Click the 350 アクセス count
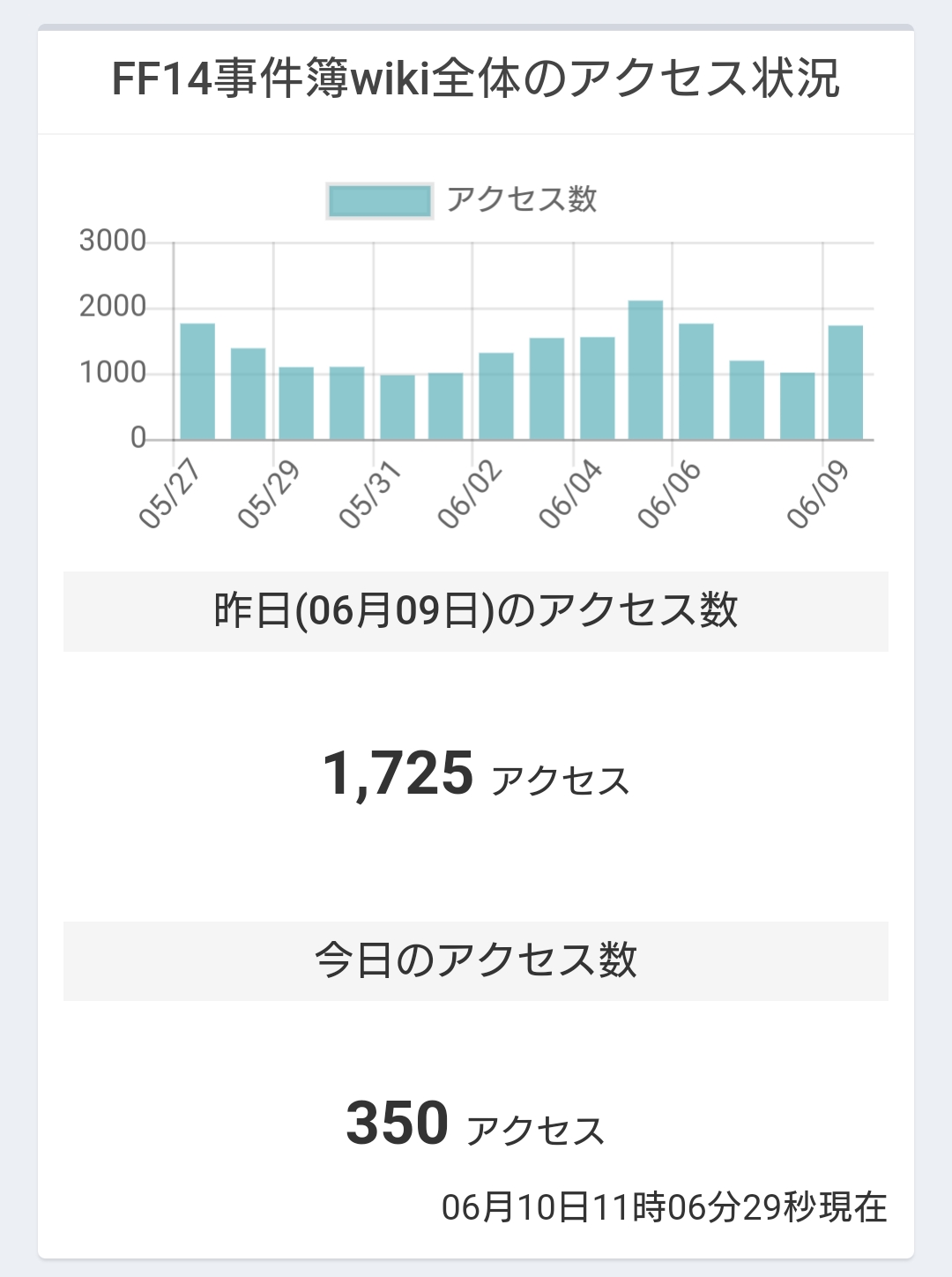Screen dimensions: 952x1277 coord(475,1124)
